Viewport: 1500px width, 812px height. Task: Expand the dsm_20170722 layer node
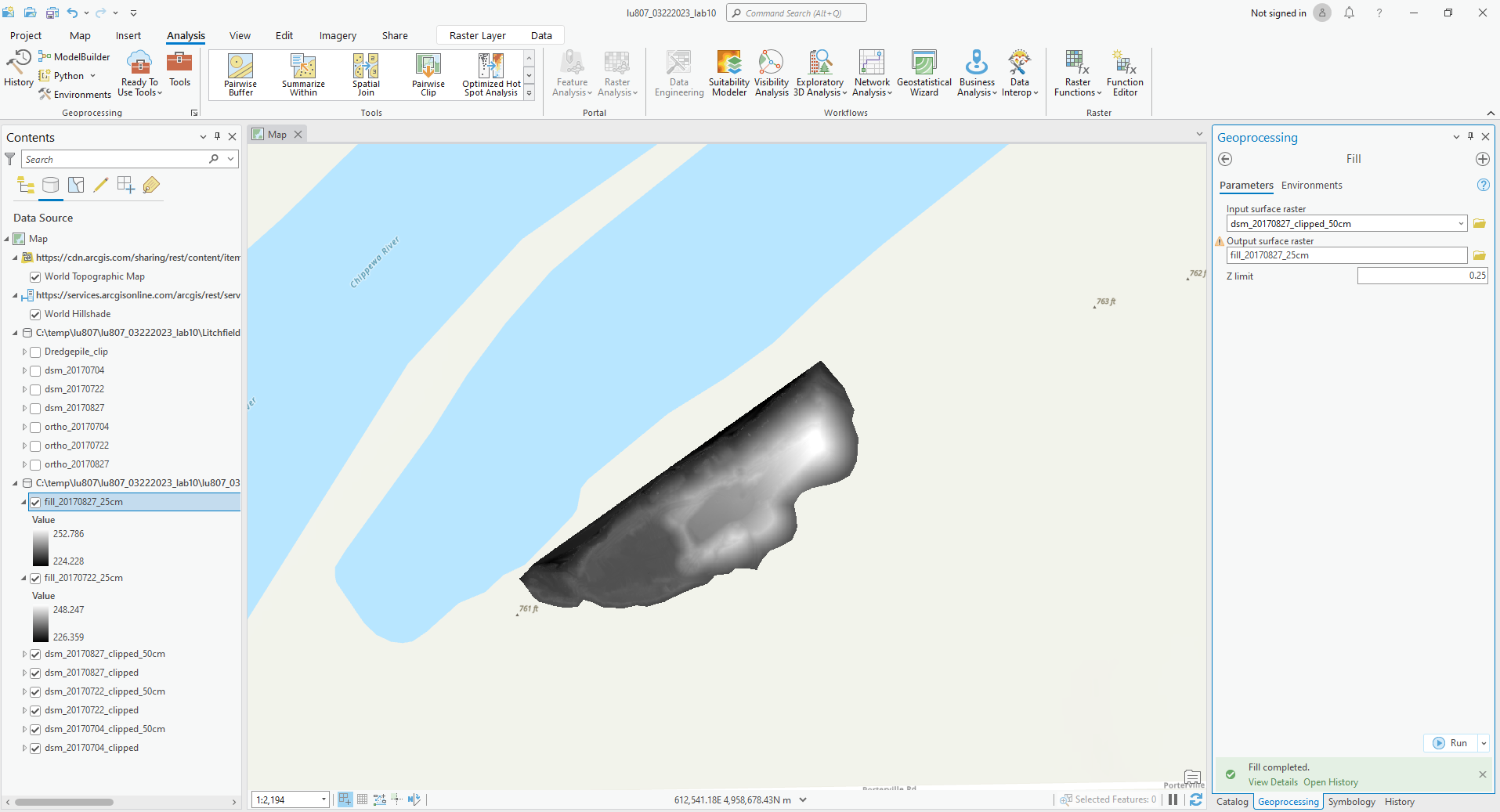(24, 390)
